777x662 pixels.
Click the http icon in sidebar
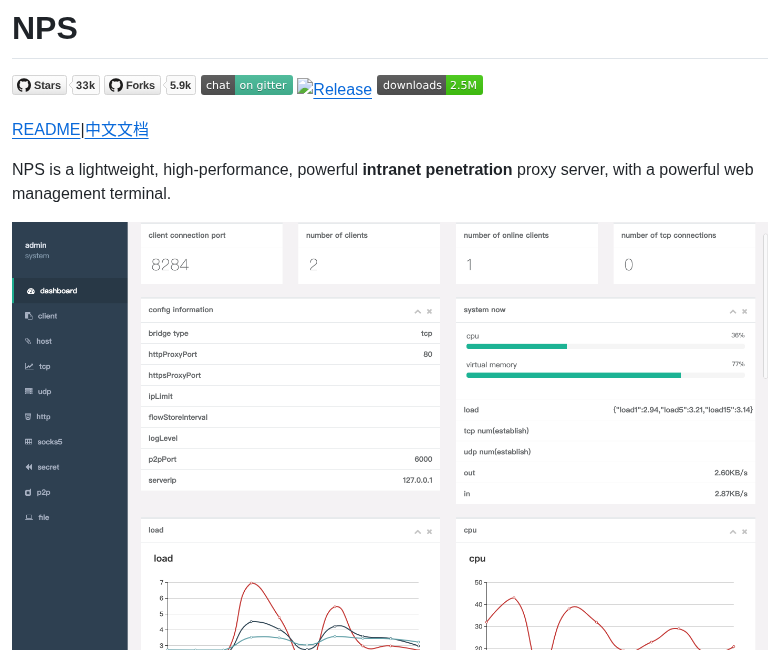[x=28, y=417]
